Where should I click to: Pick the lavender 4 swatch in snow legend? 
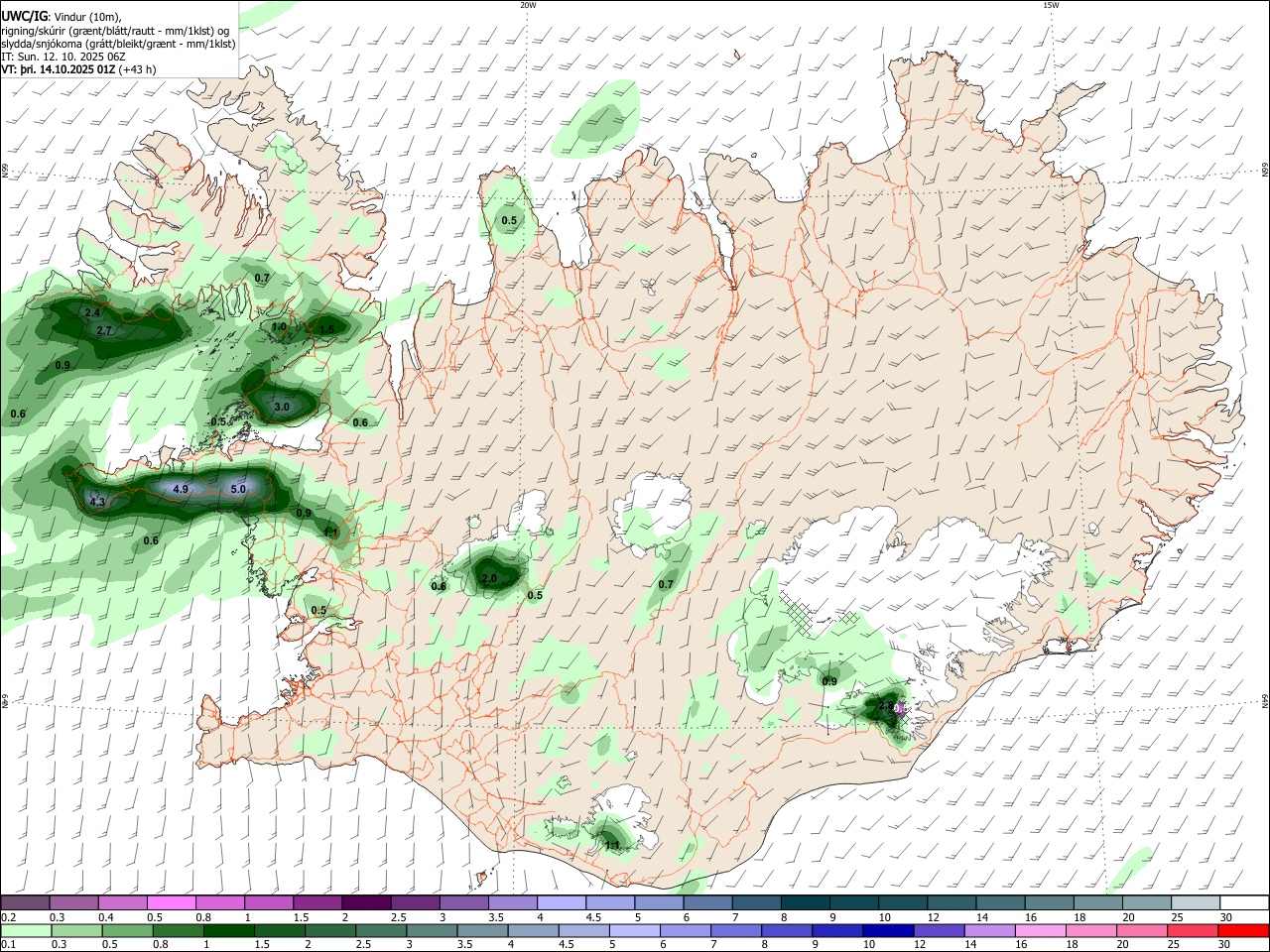tap(561, 902)
